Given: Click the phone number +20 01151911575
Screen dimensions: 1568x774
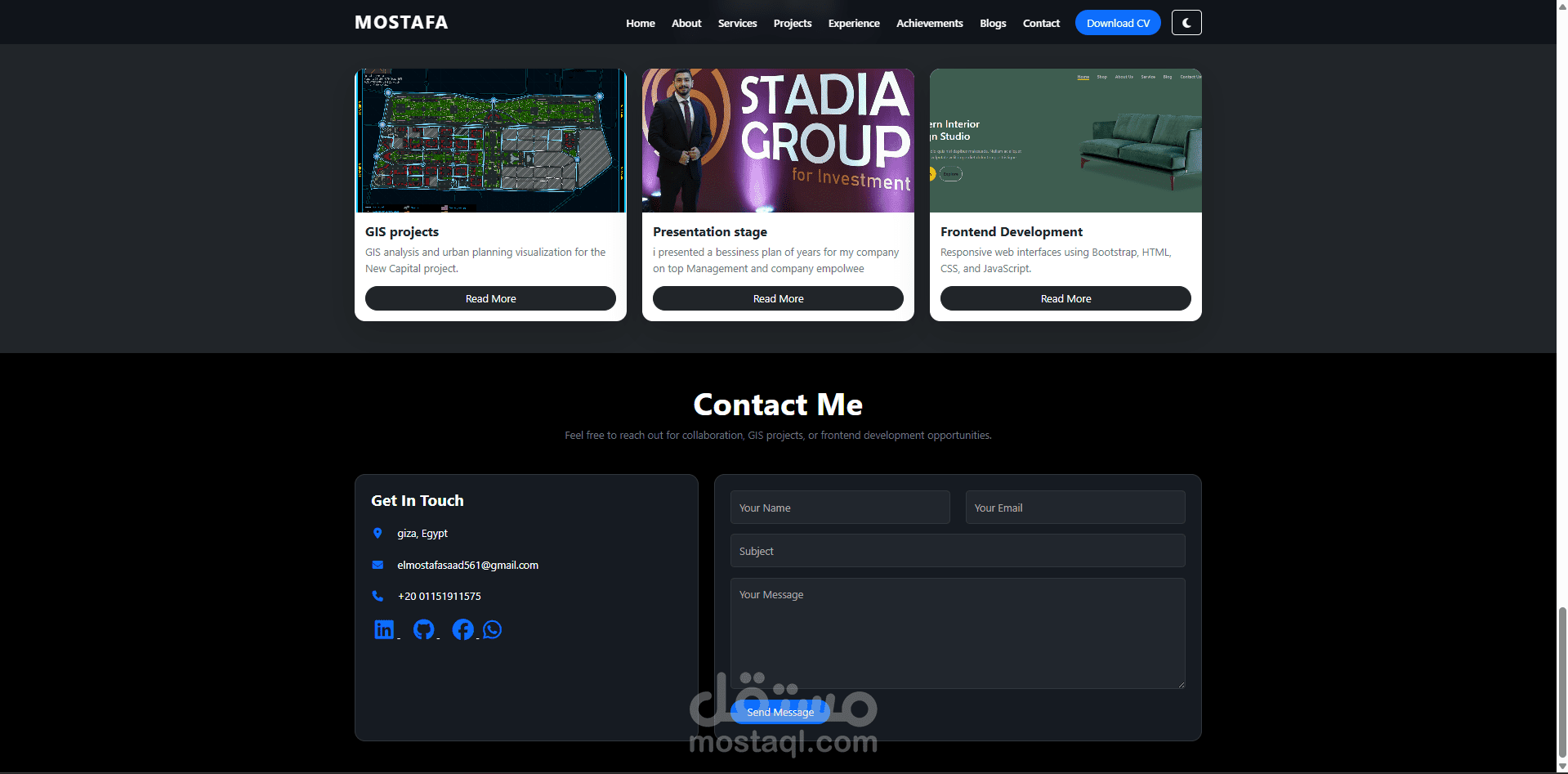Looking at the screenshot, I should coord(439,596).
